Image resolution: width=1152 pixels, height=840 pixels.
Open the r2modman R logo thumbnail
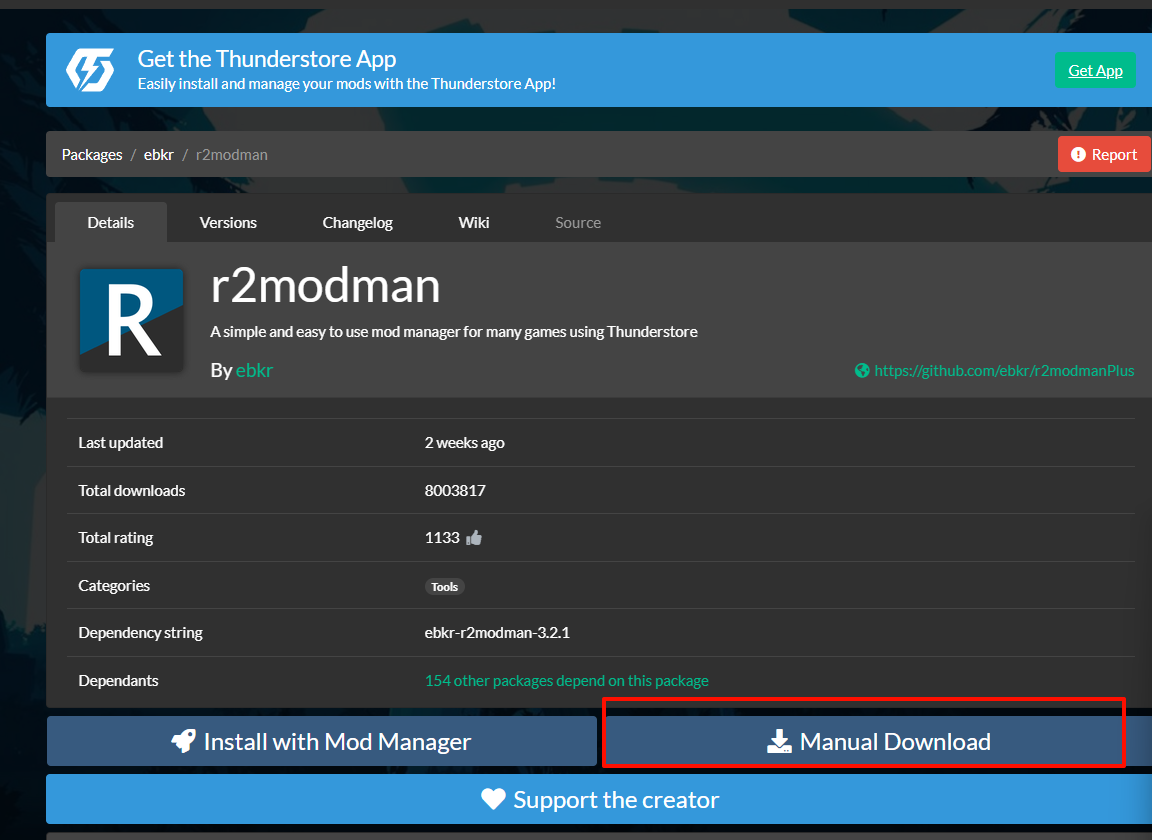pyautogui.click(x=132, y=320)
